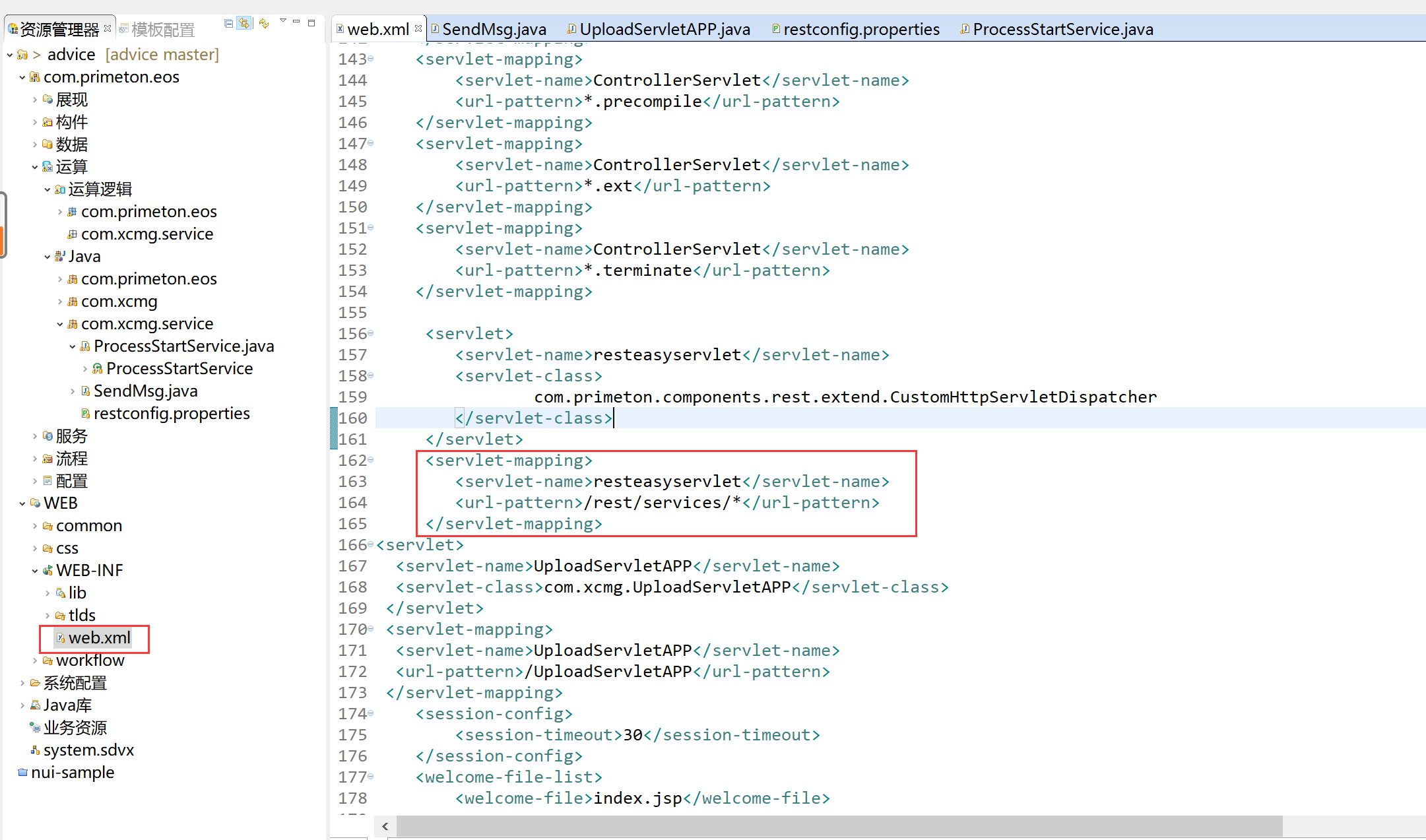
Task: Collapse the 运算 folder
Action: point(35,167)
